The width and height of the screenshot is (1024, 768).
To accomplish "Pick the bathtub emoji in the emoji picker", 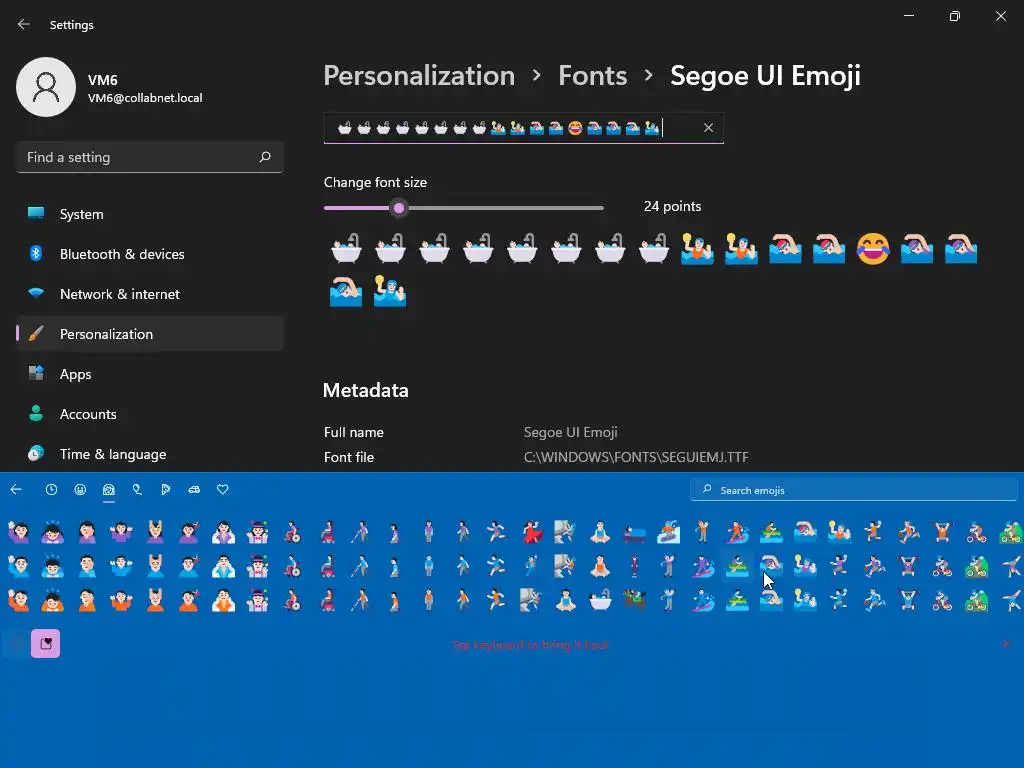I will pyautogui.click(x=600, y=600).
